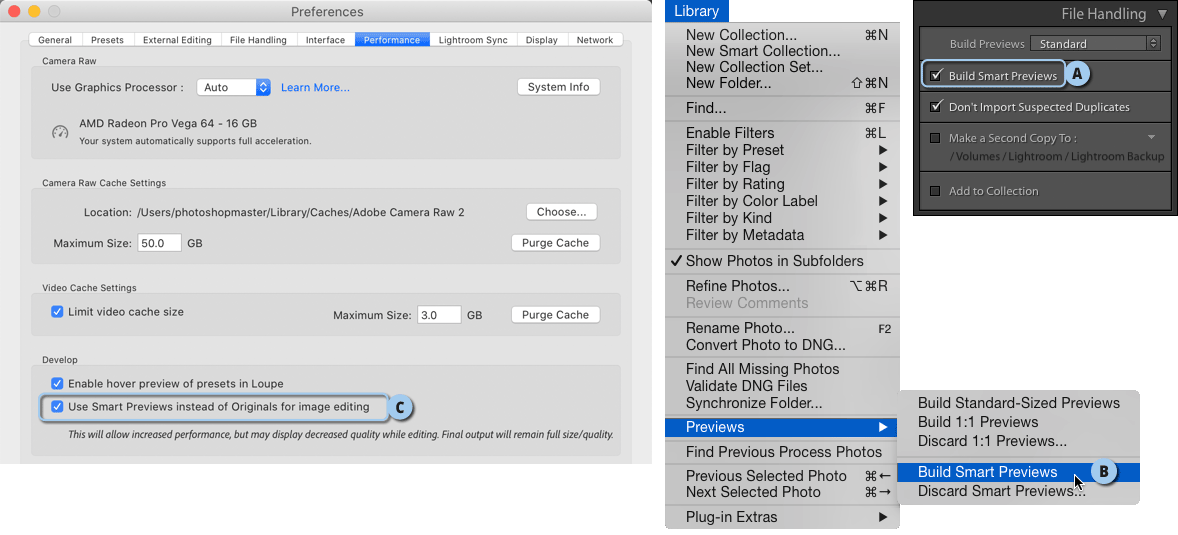
Task: Open the Make a Second Copy To arrow
Action: [x=1151, y=138]
